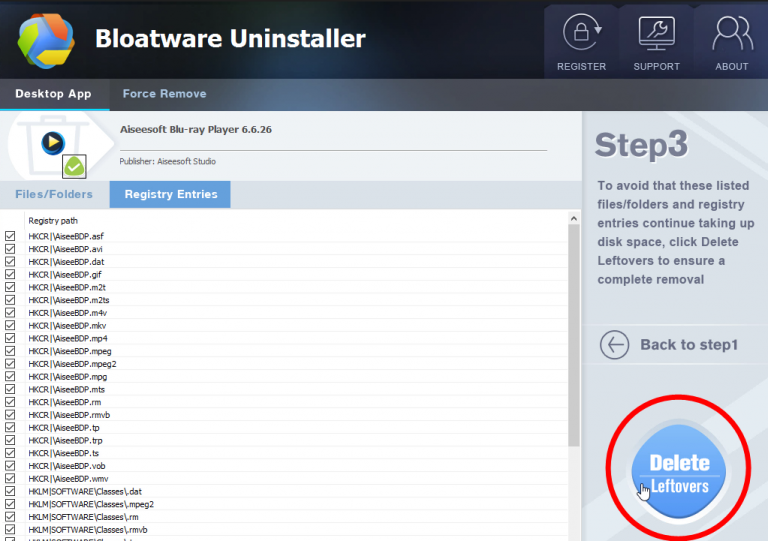Select the HKCR\AiseeBDP.trp row text

(65, 440)
